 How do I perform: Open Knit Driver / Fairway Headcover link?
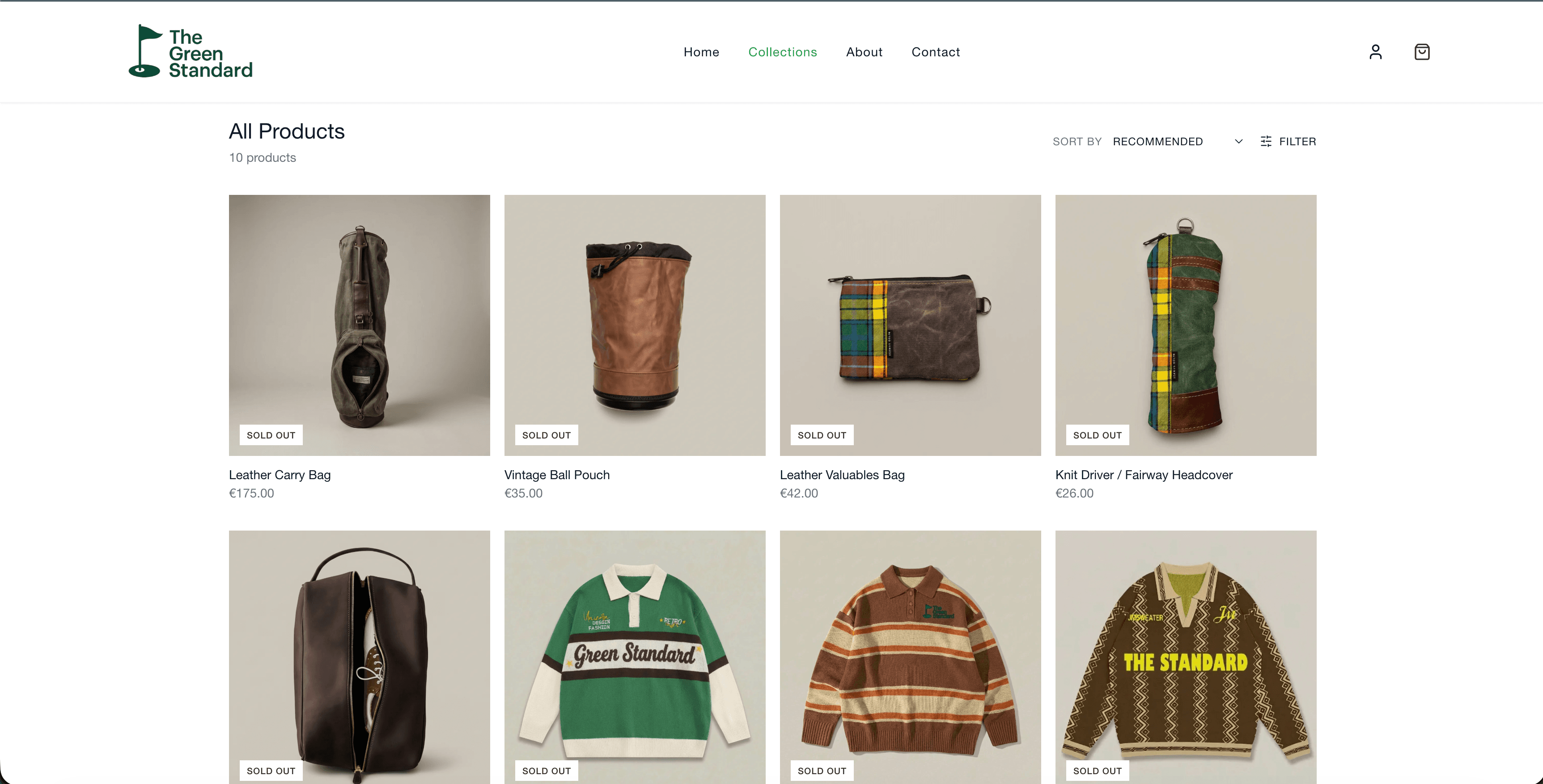1144,475
